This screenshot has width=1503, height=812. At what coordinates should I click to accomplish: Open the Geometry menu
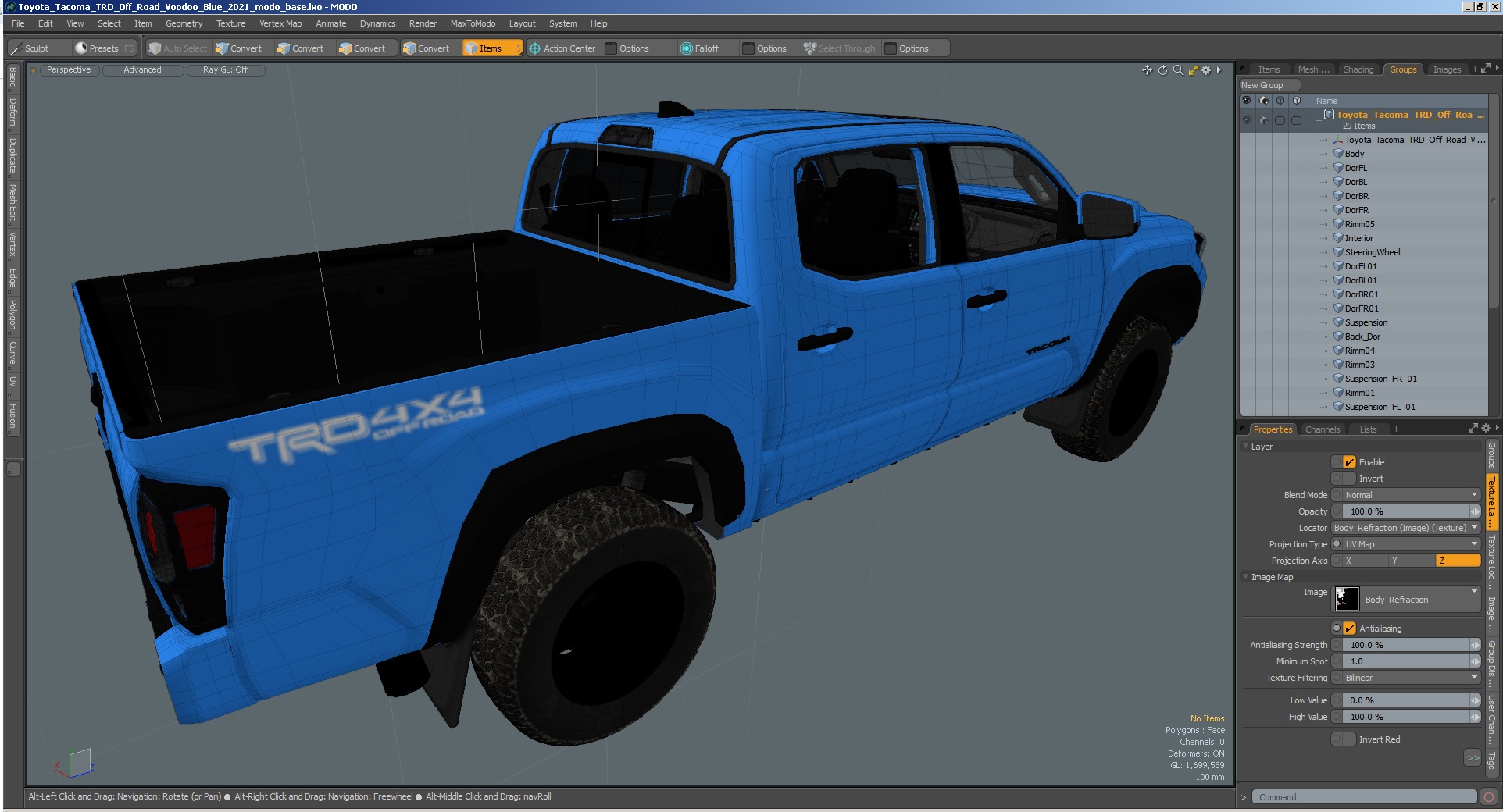tap(184, 23)
